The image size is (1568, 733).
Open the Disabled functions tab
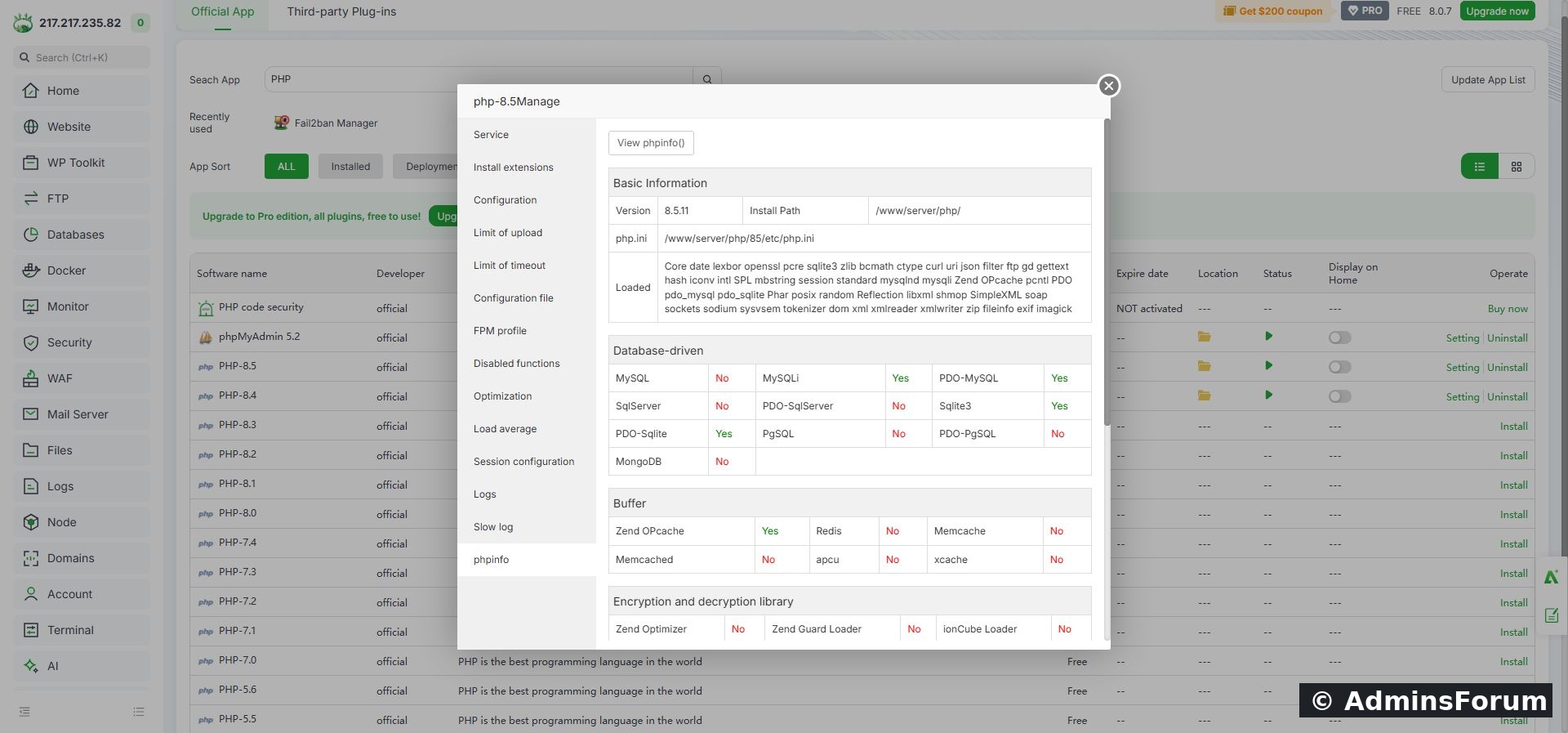(x=527, y=364)
